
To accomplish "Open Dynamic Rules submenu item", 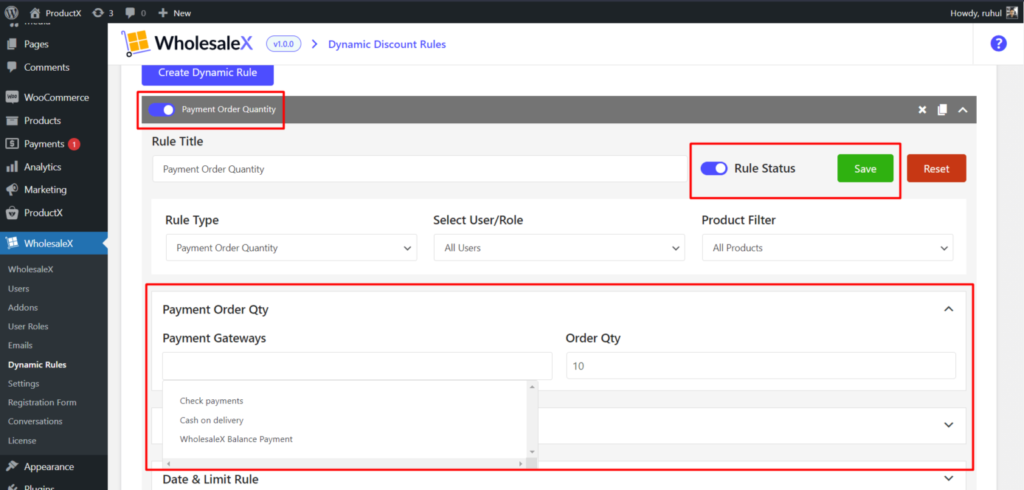I will [x=37, y=365].
